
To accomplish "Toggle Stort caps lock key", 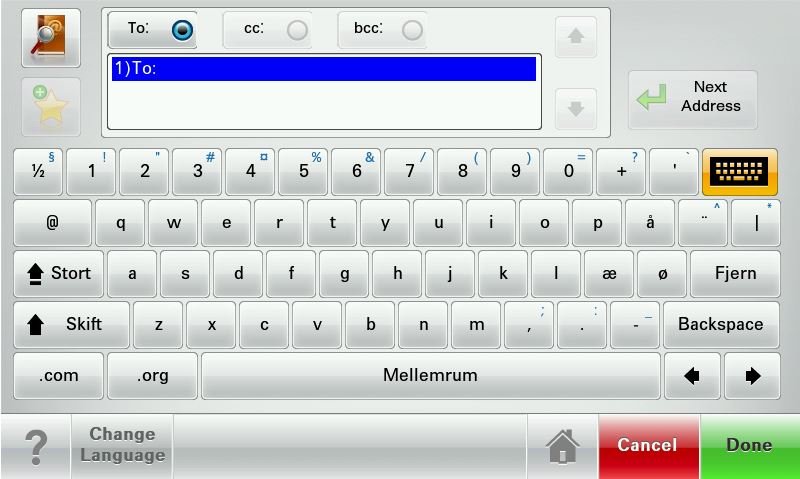I will pyautogui.click(x=59, y=273).
